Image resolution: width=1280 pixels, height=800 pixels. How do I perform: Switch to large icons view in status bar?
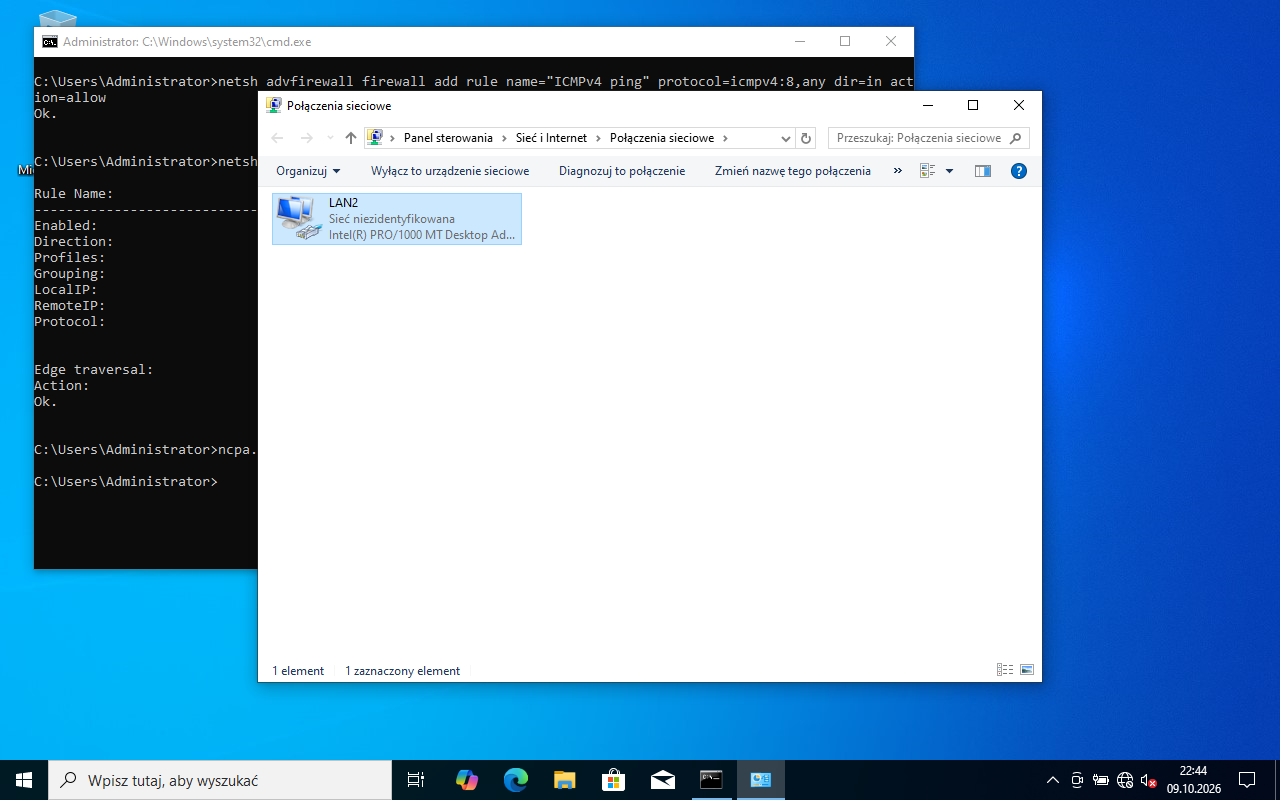coord(1026,670)
